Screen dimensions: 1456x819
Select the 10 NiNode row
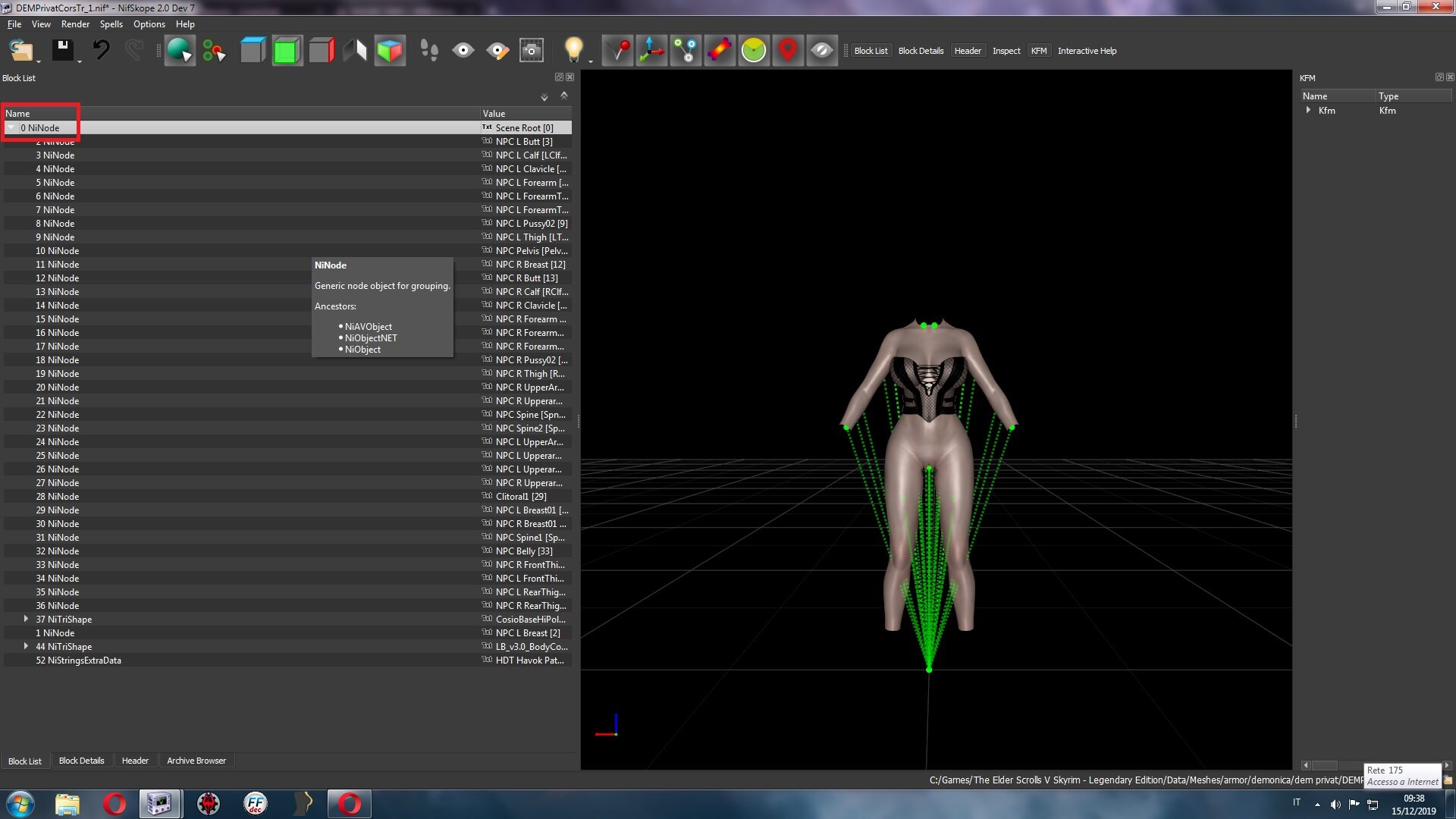tap(287, 251)
